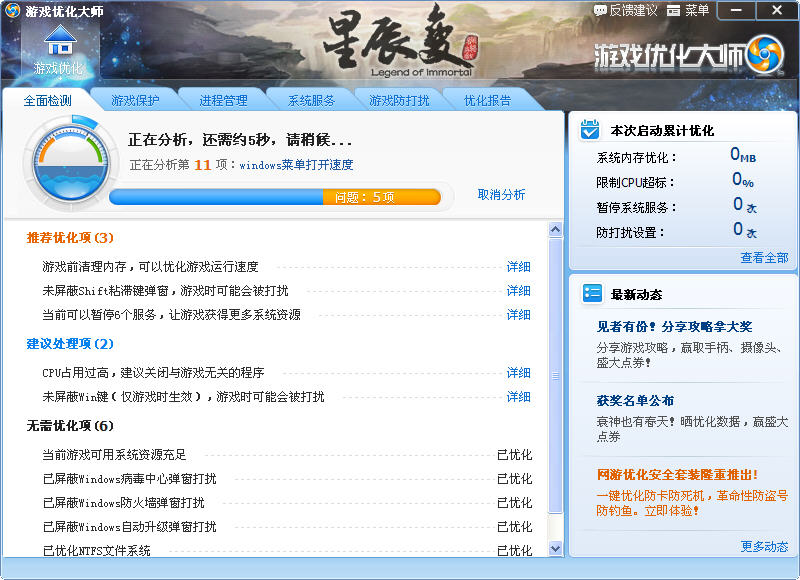
Task: Select the 游戏防打扰 tab
Action: click(399, 100)
